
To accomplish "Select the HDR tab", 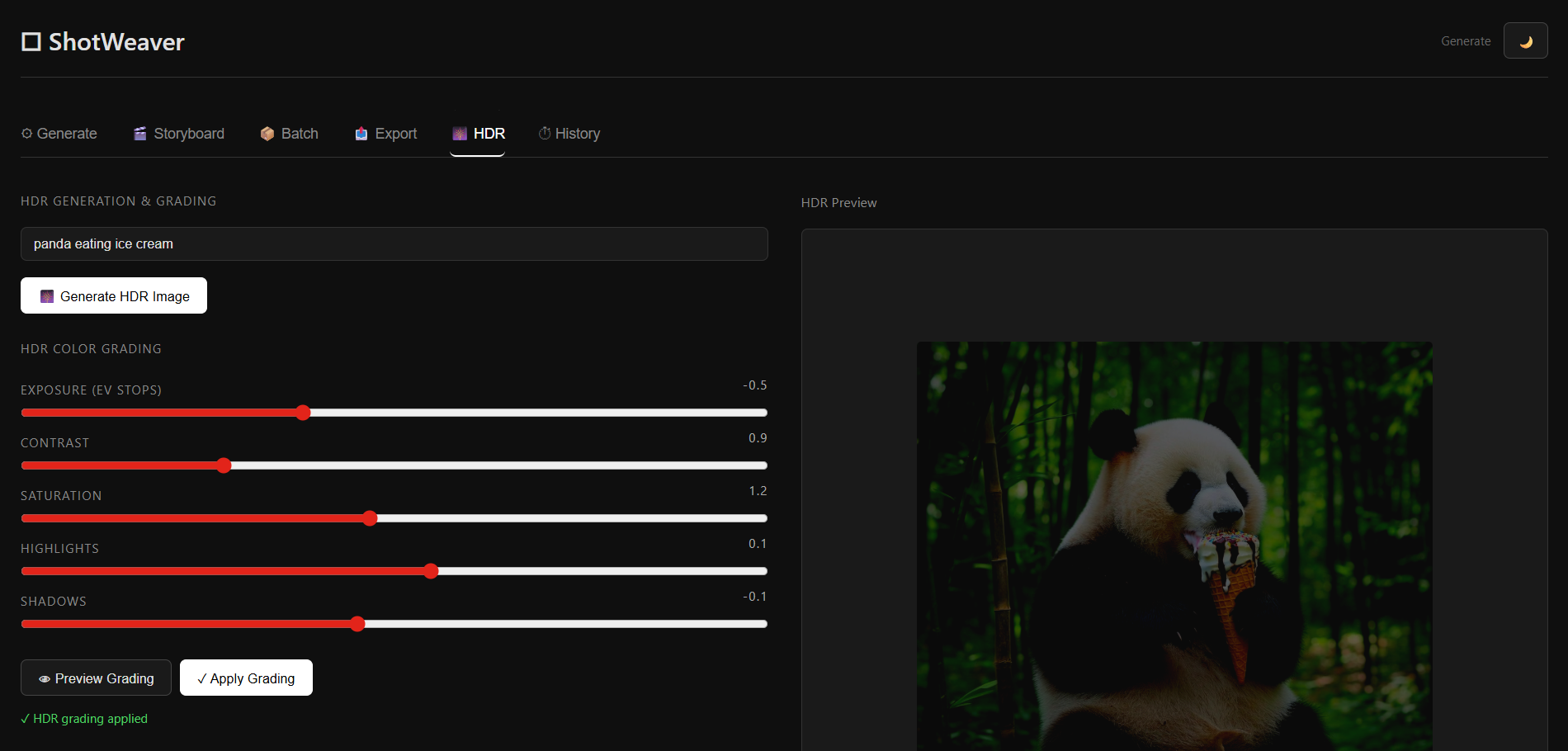I will 478,134.
